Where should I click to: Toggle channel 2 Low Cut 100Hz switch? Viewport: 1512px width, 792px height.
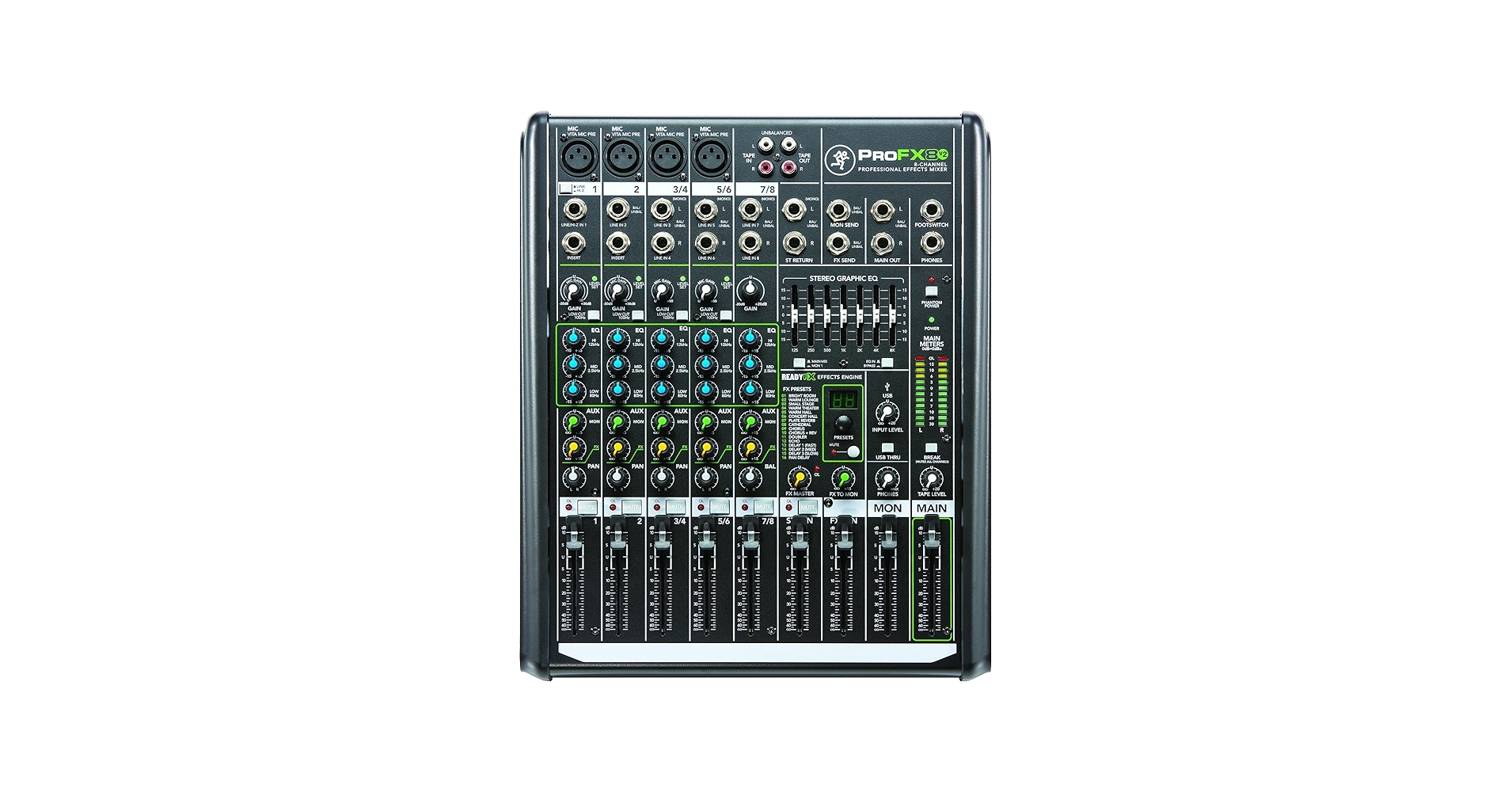pos(638,315)
